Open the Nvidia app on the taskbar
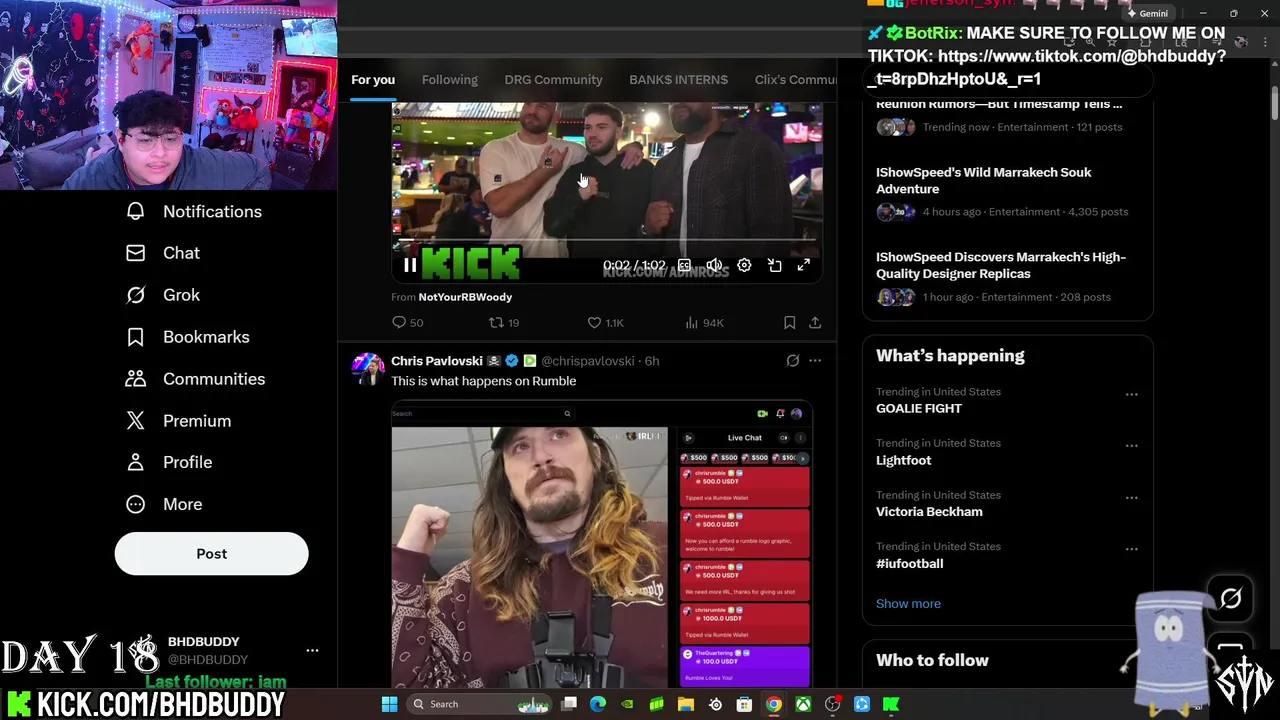The width and height of the screenshot is (1280, 720). point(627,704)
